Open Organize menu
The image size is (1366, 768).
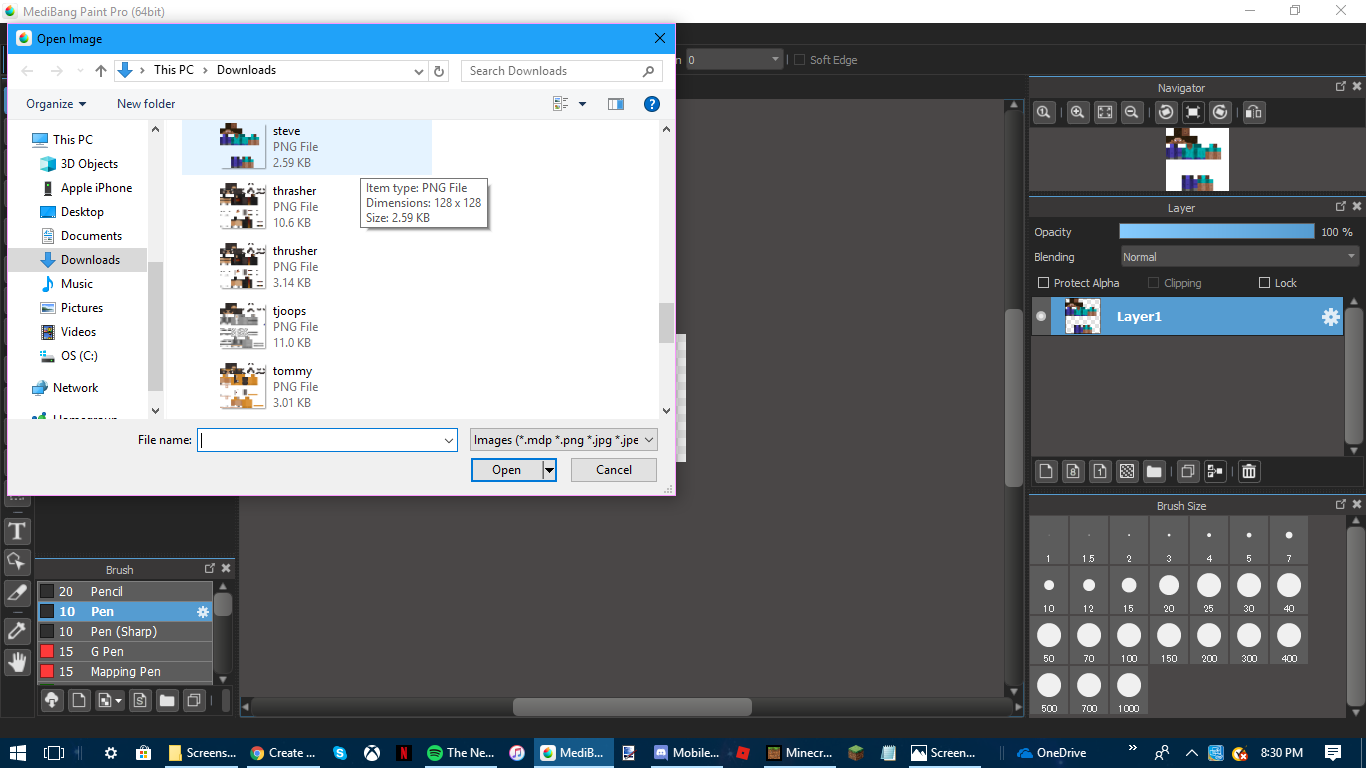pyautogui.click(x=56, y=104)
